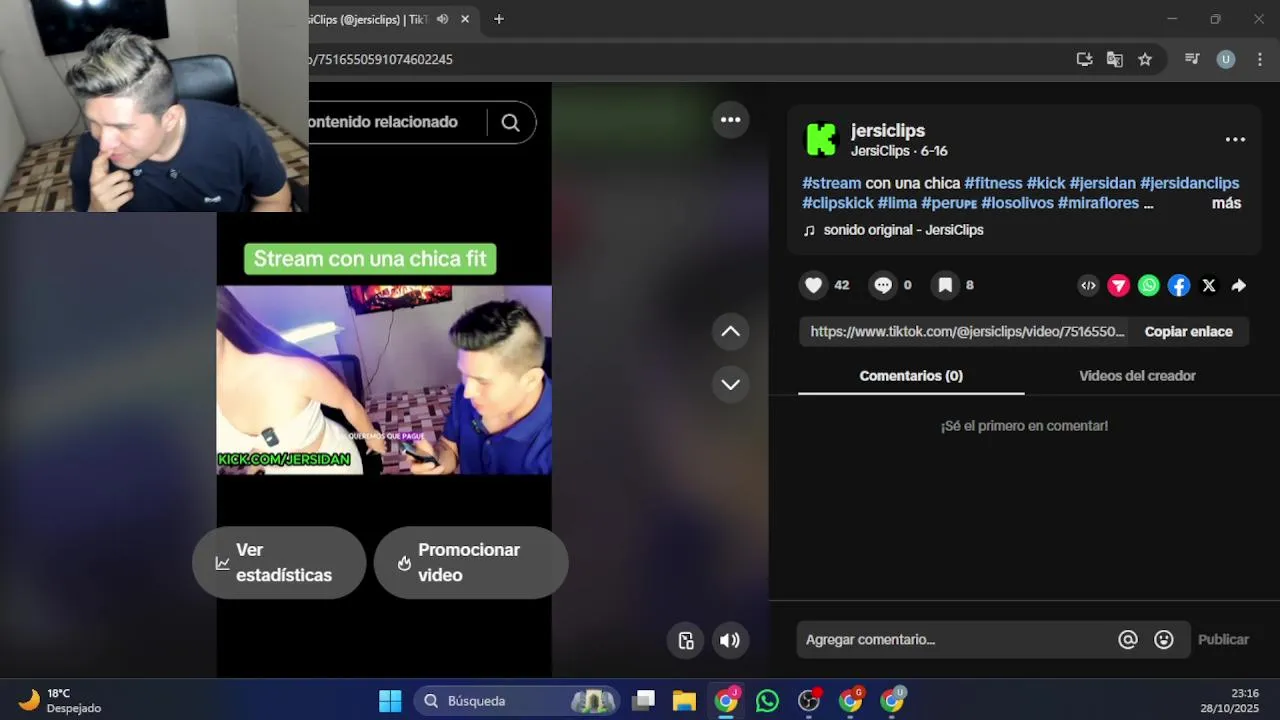Image resolution: width=1280 pixels, height=720 pixels.
Task: Open Chrome media control icon
Action: tap(1192, 59)
